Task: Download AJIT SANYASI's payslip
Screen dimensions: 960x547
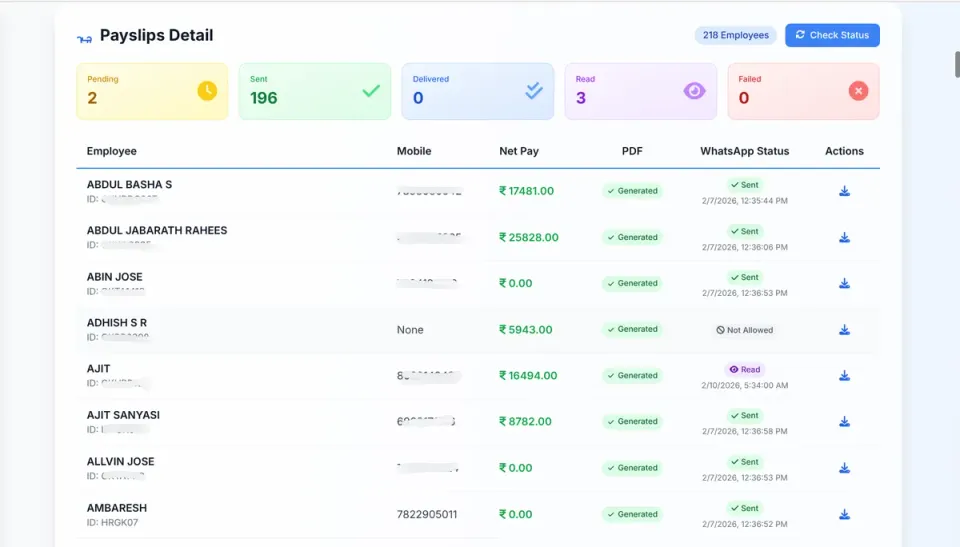Action: click(844, 421)
